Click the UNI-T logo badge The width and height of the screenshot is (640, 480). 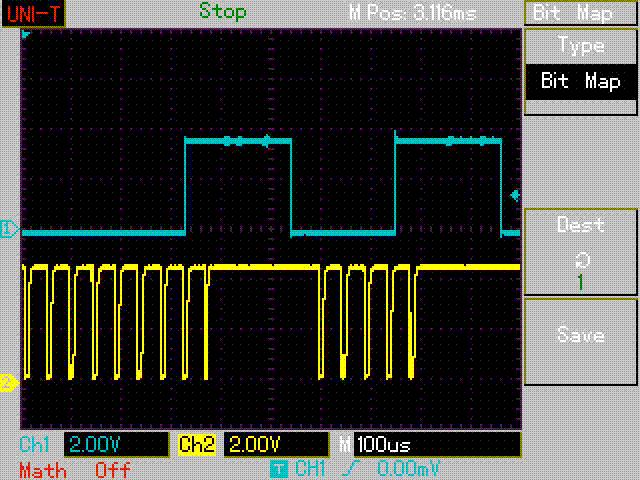tap(33, 13)
